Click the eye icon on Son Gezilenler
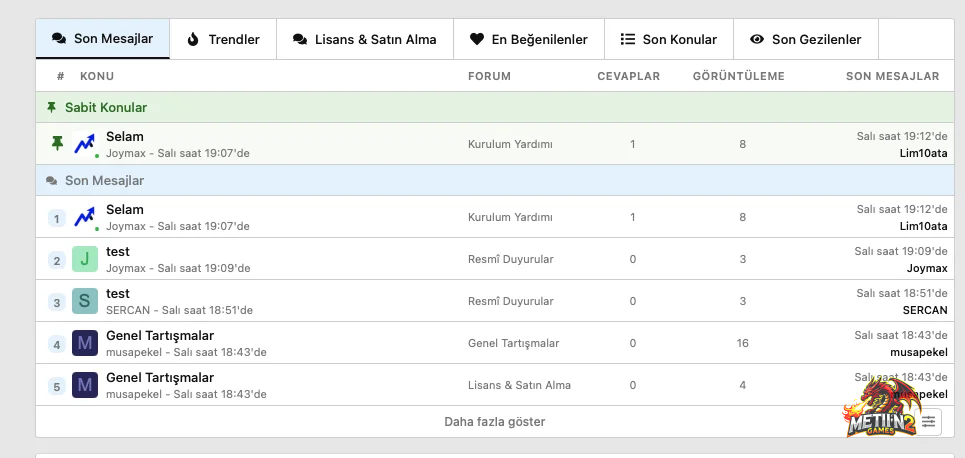 (757, 39)
